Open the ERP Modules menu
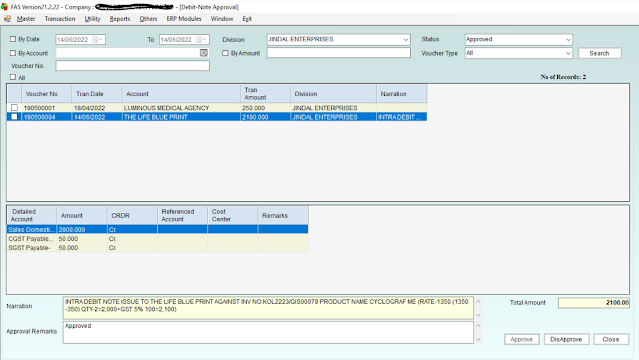The height and width of the screenshot is (360, 639). 184,19
